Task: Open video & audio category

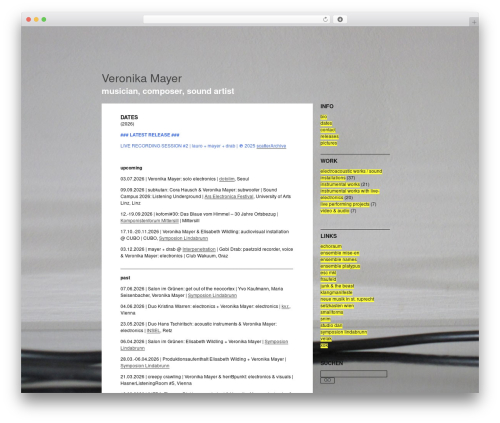Action: click(335, 211)
